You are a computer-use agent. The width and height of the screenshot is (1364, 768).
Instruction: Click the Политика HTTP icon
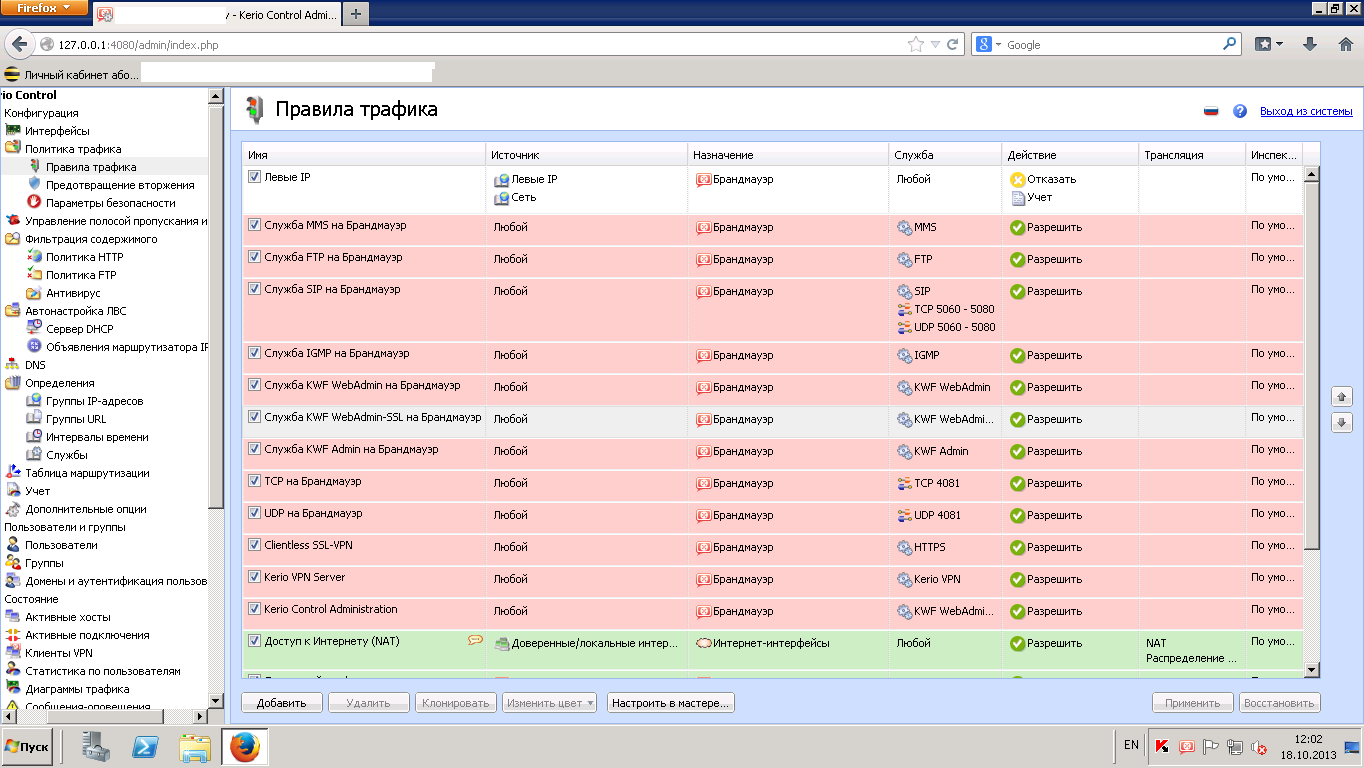point(35,257)
